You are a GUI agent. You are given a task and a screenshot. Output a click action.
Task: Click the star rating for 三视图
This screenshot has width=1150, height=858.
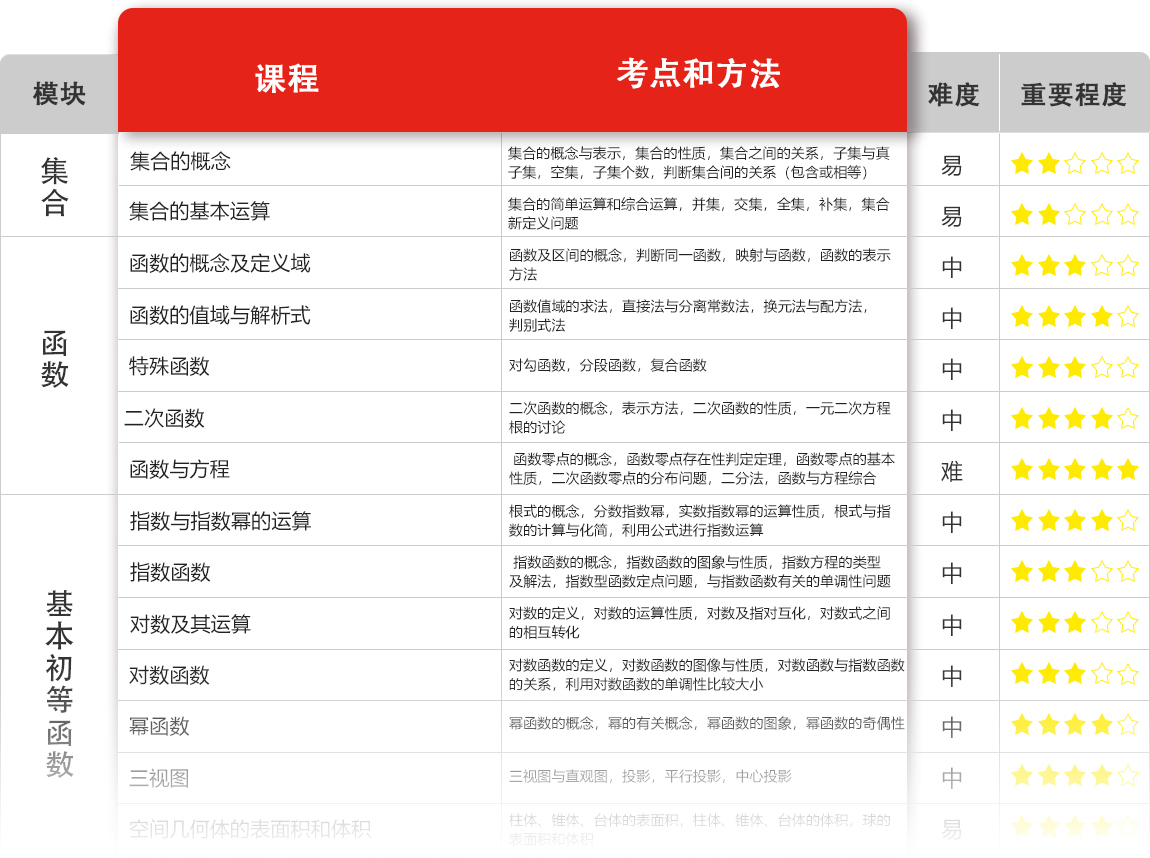(x=1074, y=775)
